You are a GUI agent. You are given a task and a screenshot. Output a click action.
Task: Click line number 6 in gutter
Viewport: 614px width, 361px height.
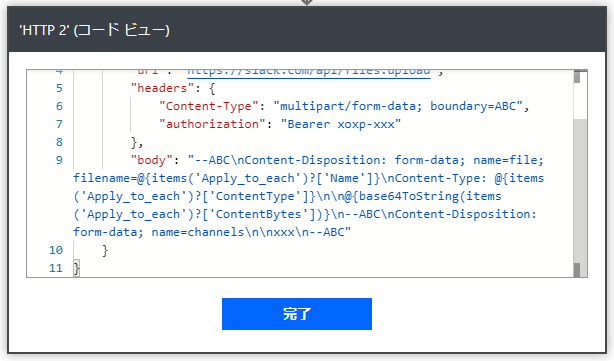click(x=59, y=106)
